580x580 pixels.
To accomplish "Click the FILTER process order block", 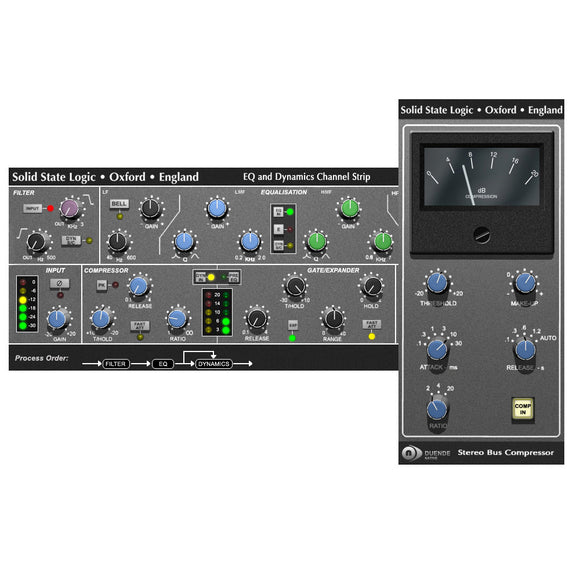I will (x=116, y=364).
